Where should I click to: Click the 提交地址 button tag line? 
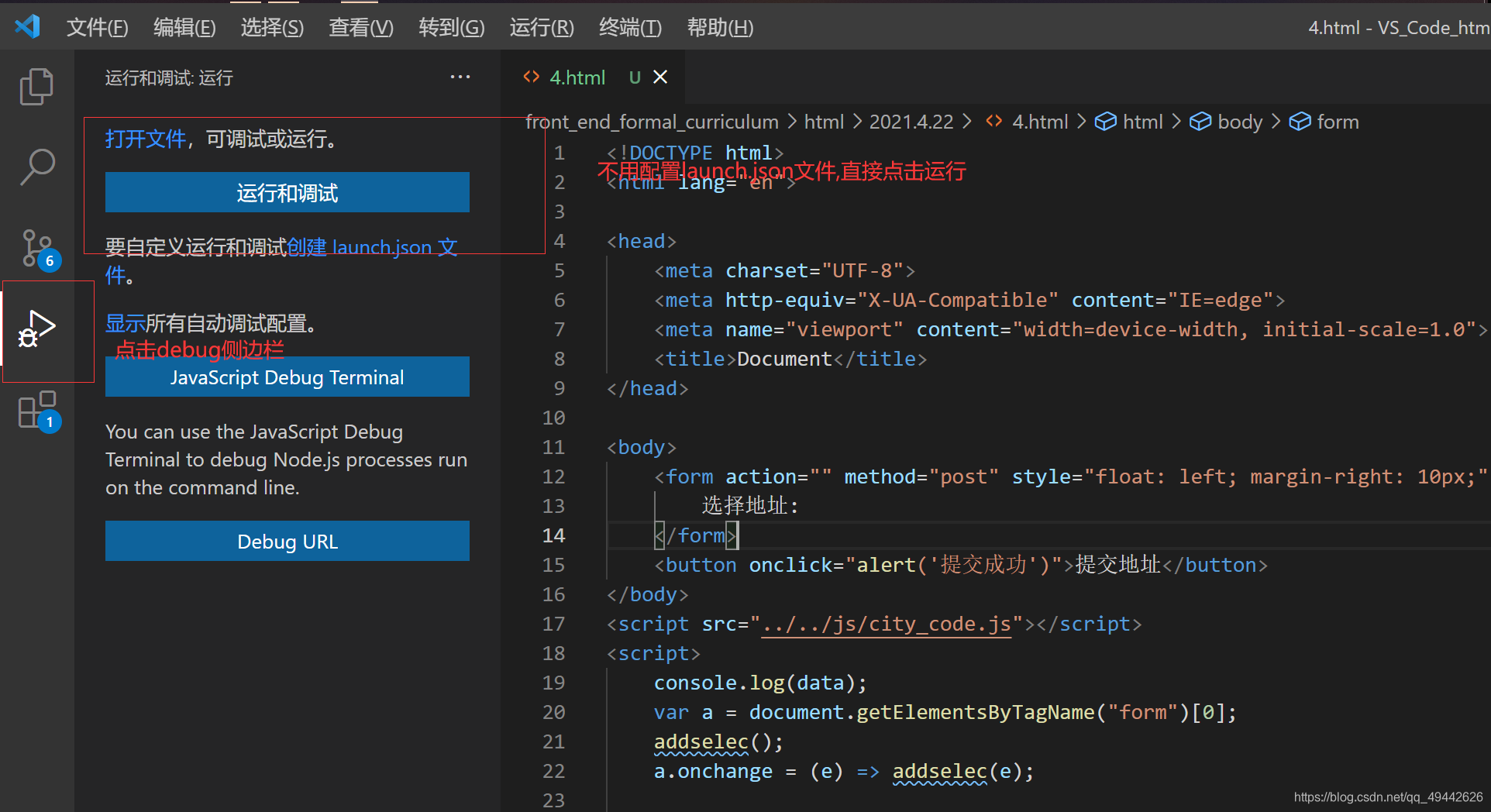(x=961, y=565)
